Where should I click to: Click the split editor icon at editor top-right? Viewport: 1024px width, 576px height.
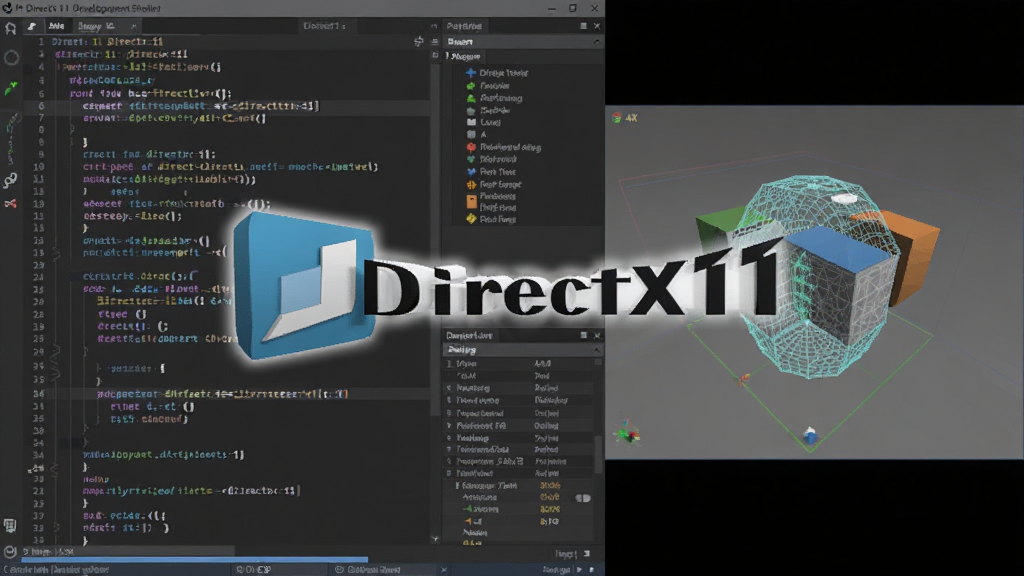tap(419, 41)
